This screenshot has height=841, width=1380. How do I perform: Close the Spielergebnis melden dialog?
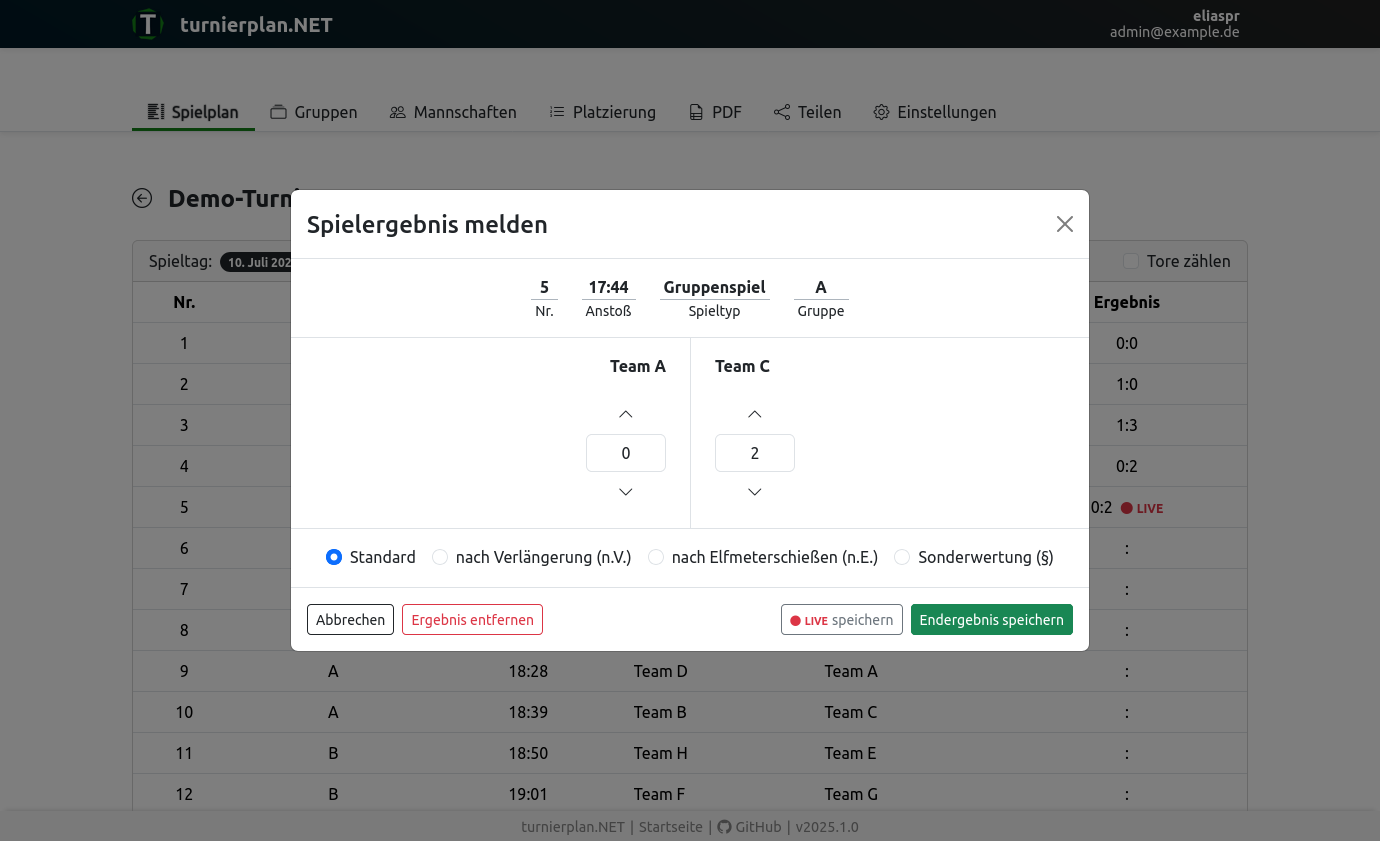1065,224
